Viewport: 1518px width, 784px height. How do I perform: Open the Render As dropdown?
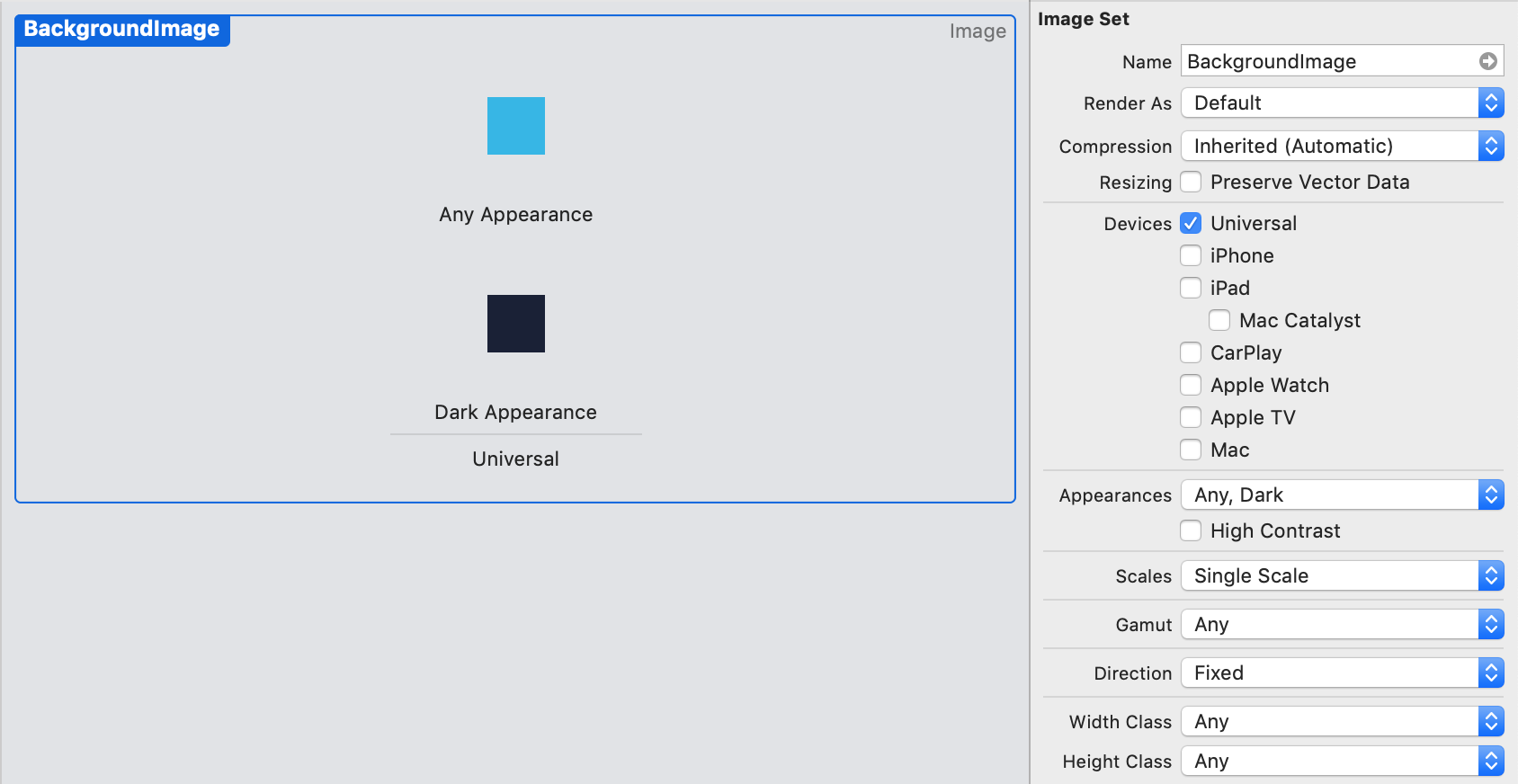[1343, 102]
